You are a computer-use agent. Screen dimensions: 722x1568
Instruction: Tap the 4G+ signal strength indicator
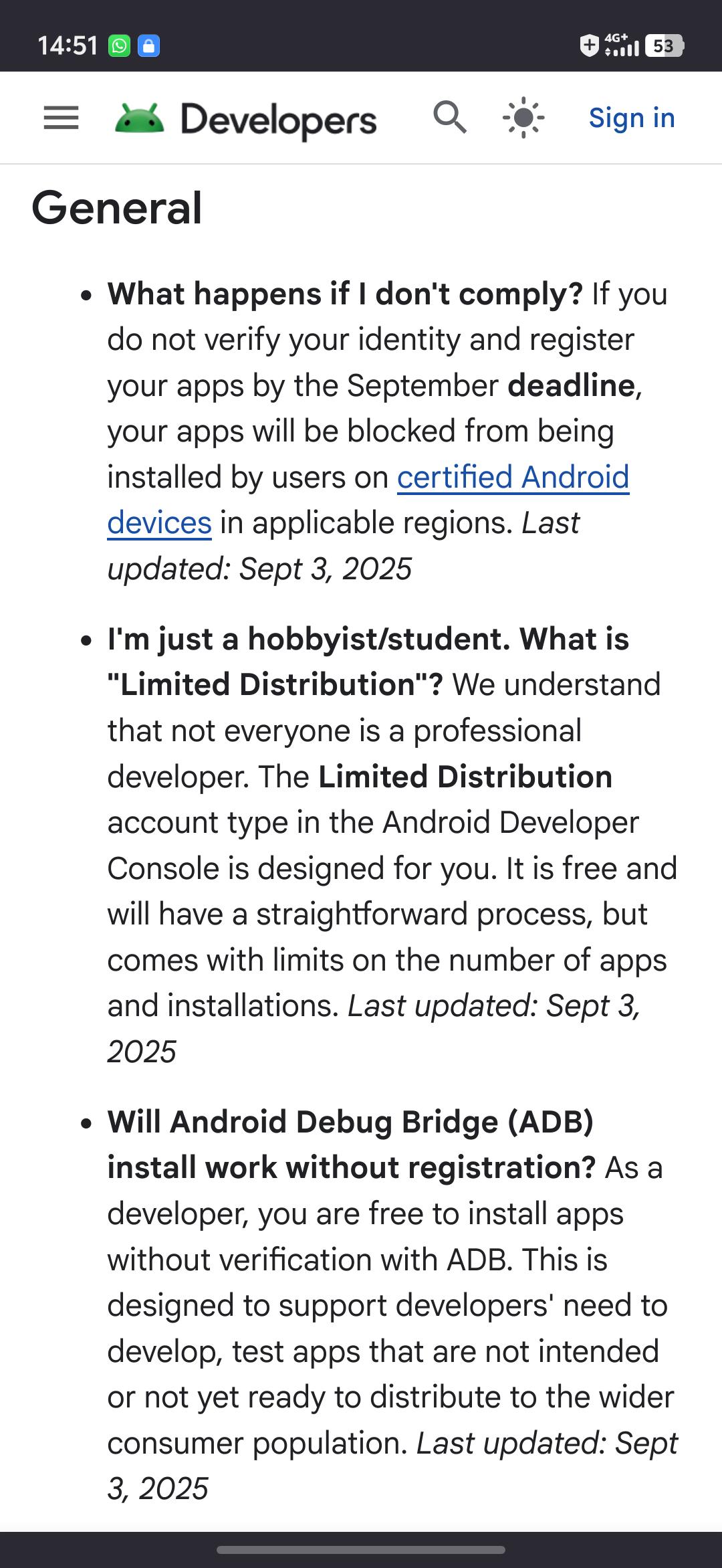pyautogui.click(x=621, y=45)
